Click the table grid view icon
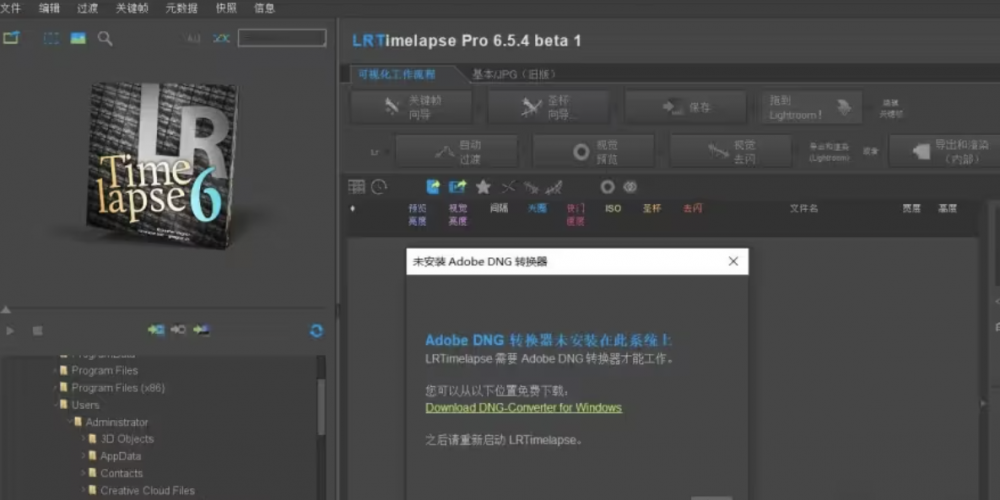The image size is (1000, 500). click(357, 186)
